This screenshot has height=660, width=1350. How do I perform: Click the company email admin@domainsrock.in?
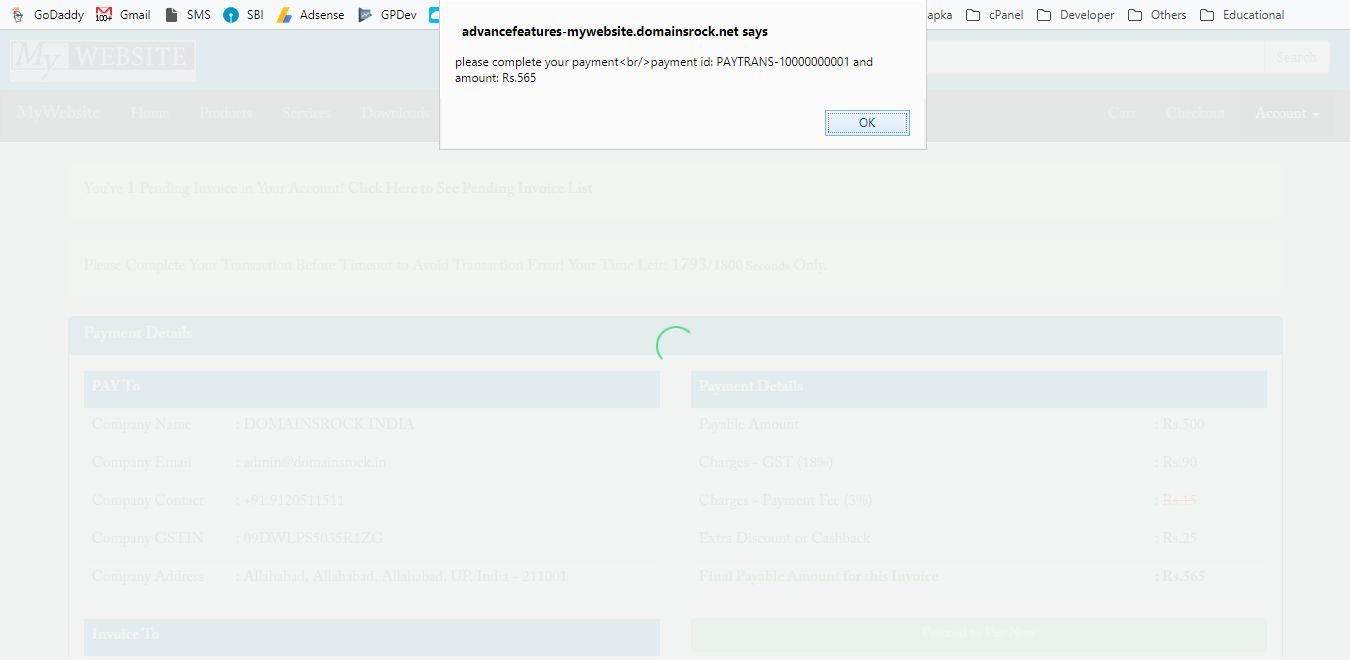(x=315, y=462)
